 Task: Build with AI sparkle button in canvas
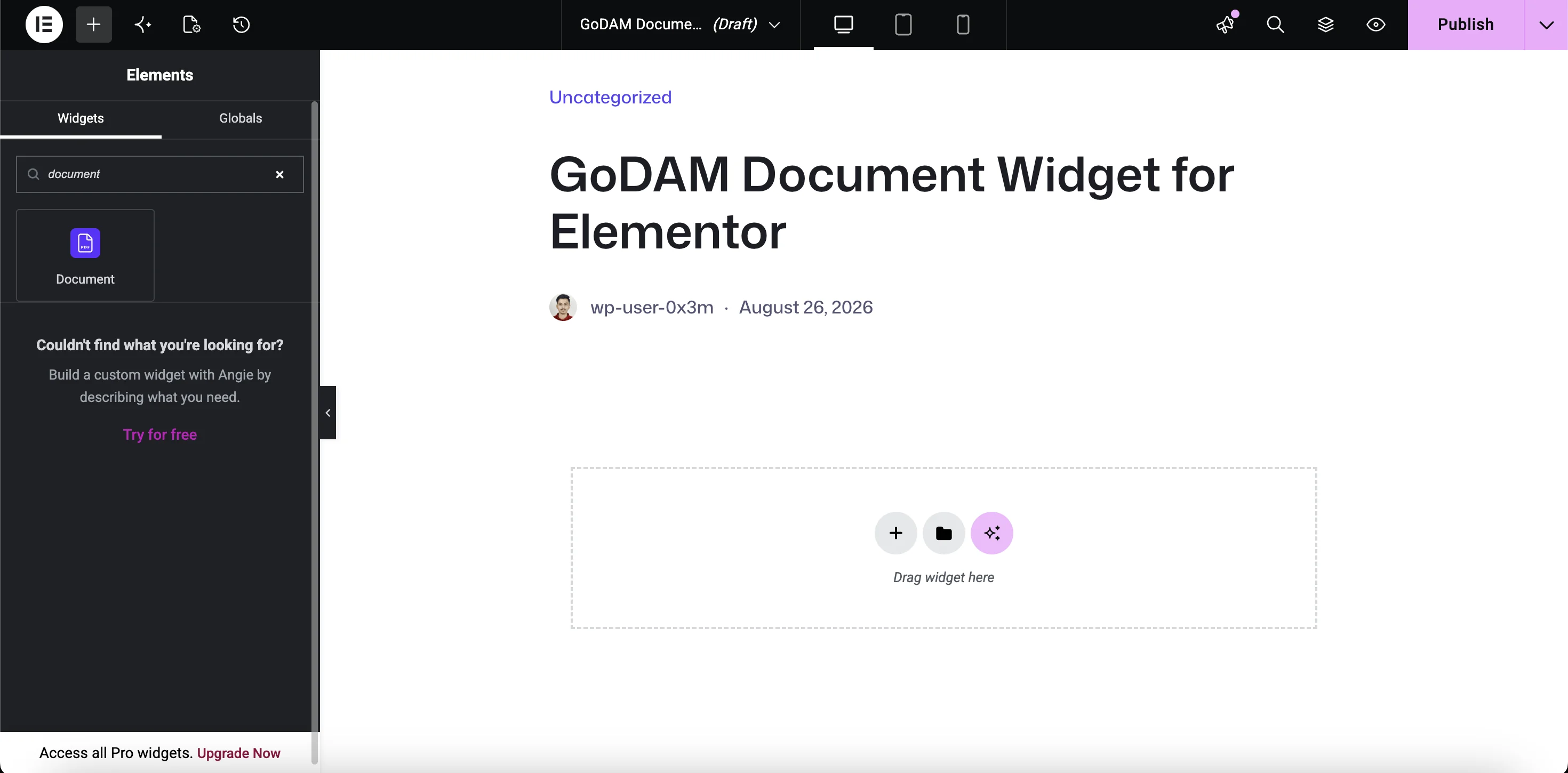[x=991, y=533]
